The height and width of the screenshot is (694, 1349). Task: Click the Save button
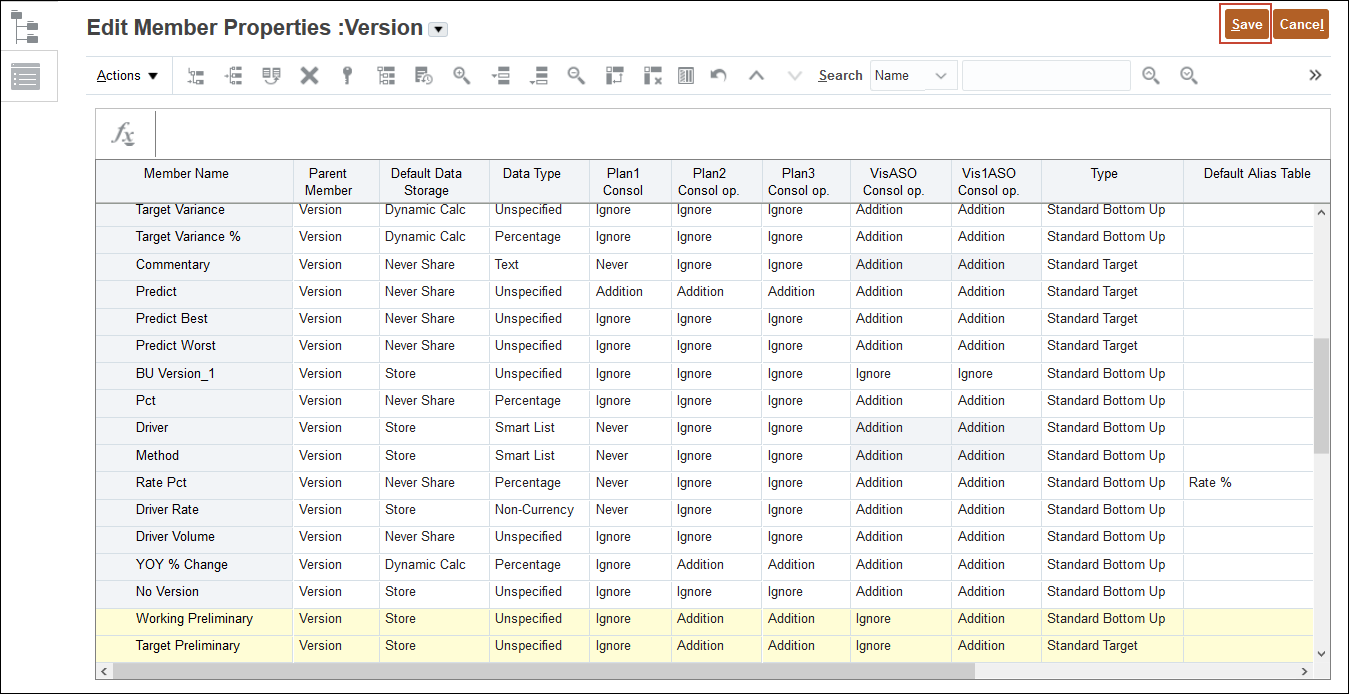[x=1245, y=23]
